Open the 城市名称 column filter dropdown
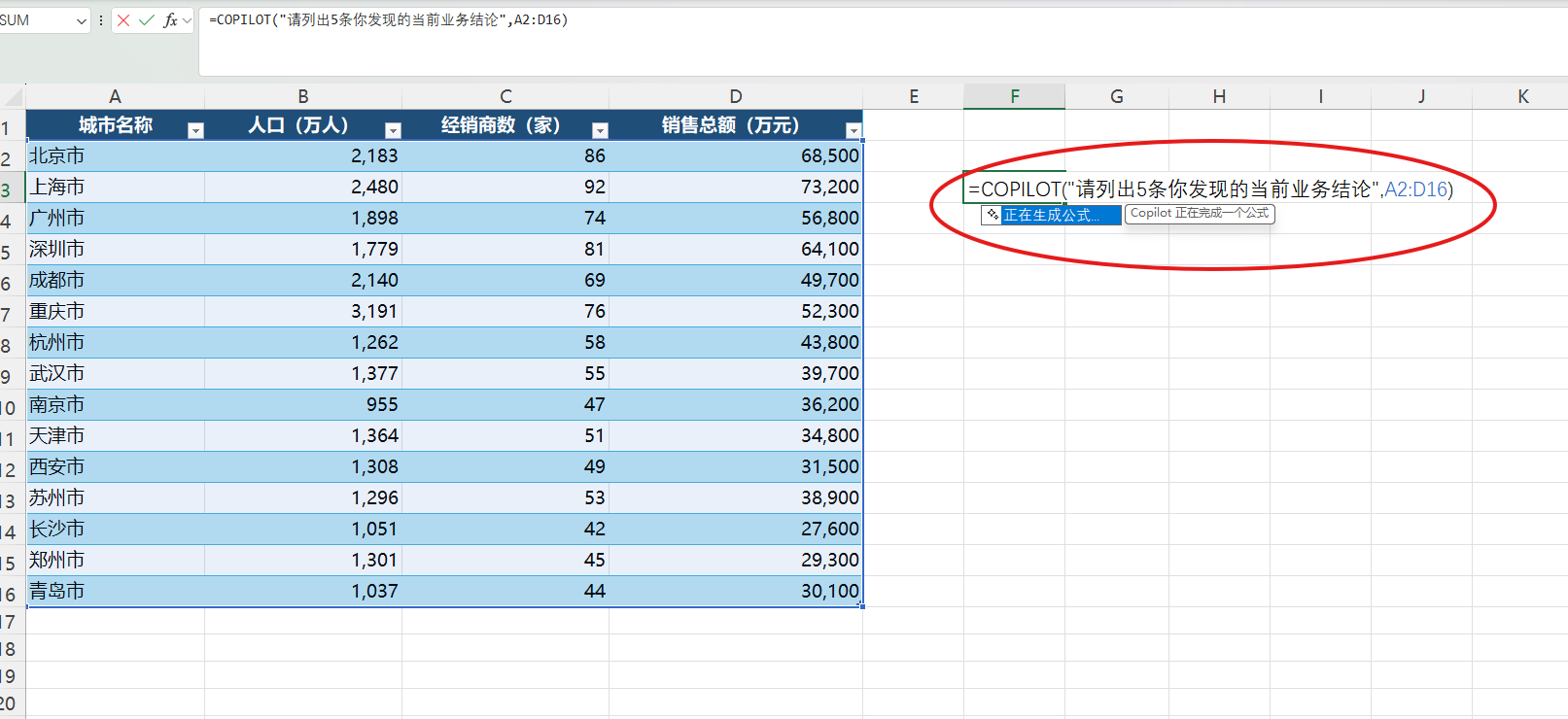This screenshot has width=1568, height=719. [x=195, y=130]
